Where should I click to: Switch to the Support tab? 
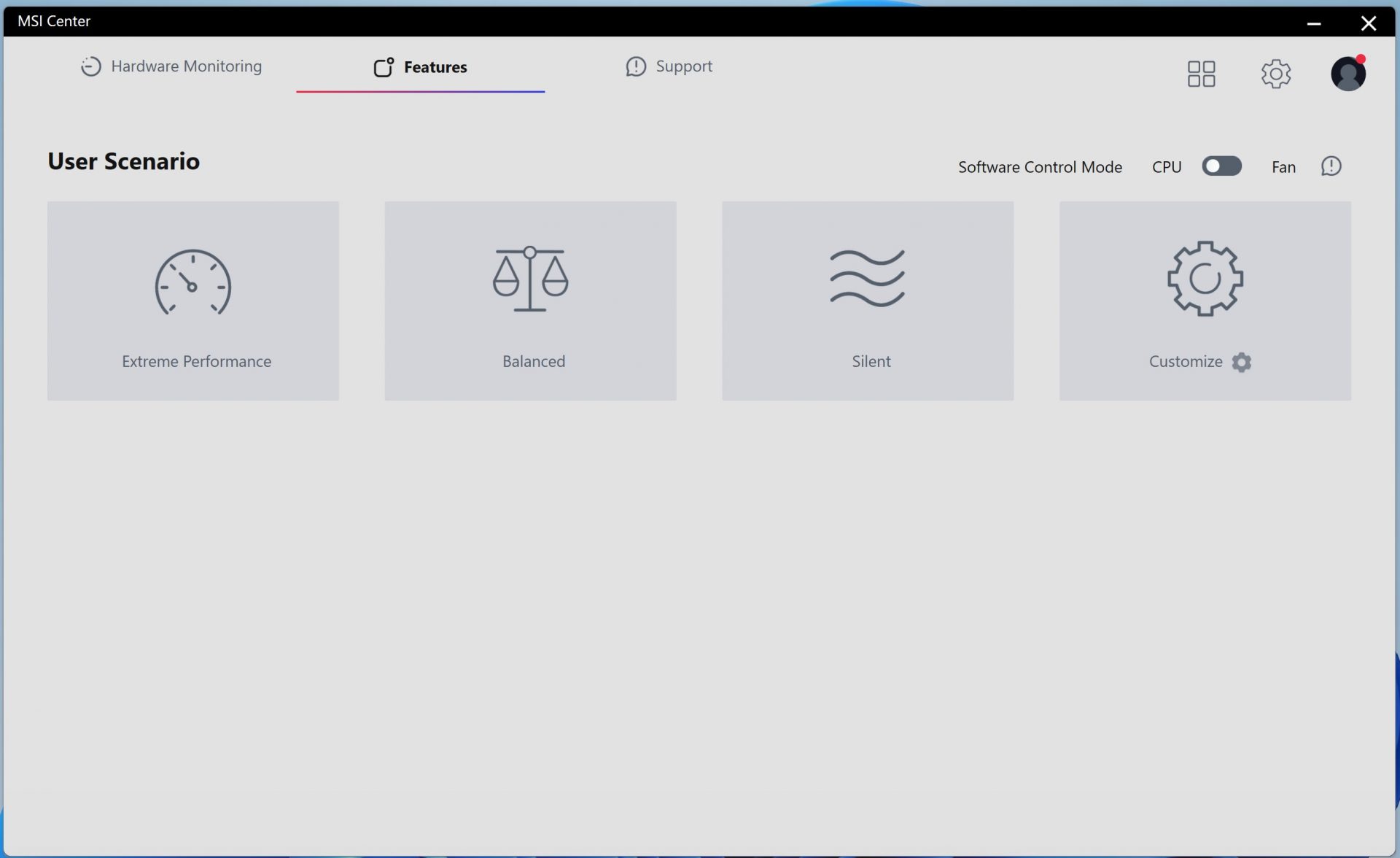pyautogui.click(x=683, y=66)
